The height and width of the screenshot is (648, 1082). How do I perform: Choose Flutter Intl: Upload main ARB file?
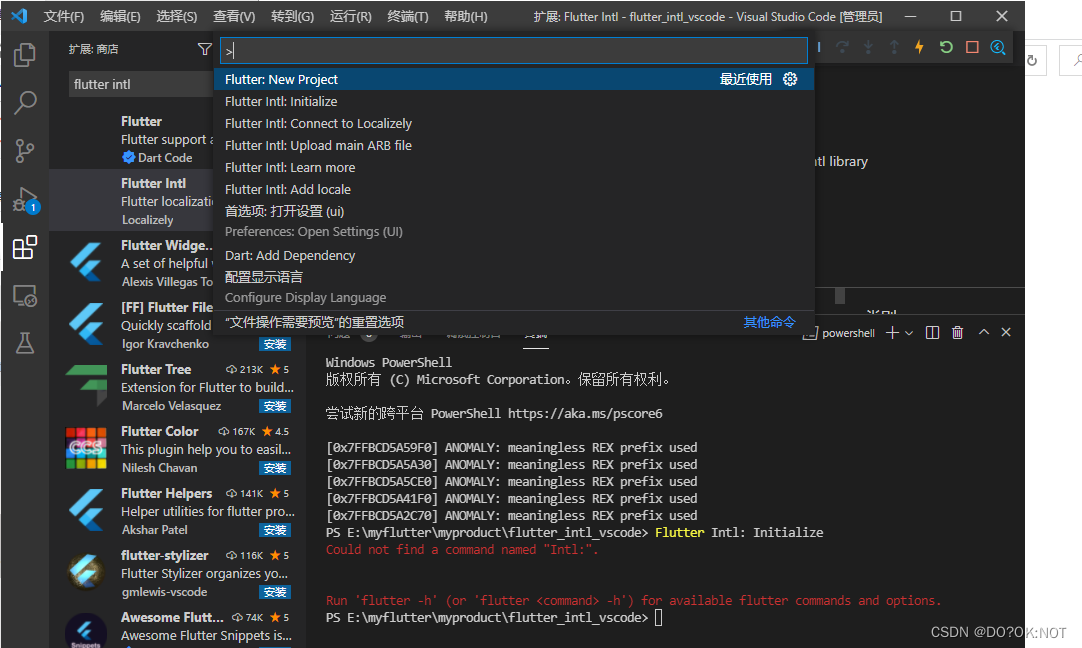pyautogui.click(x=514, y=146)
